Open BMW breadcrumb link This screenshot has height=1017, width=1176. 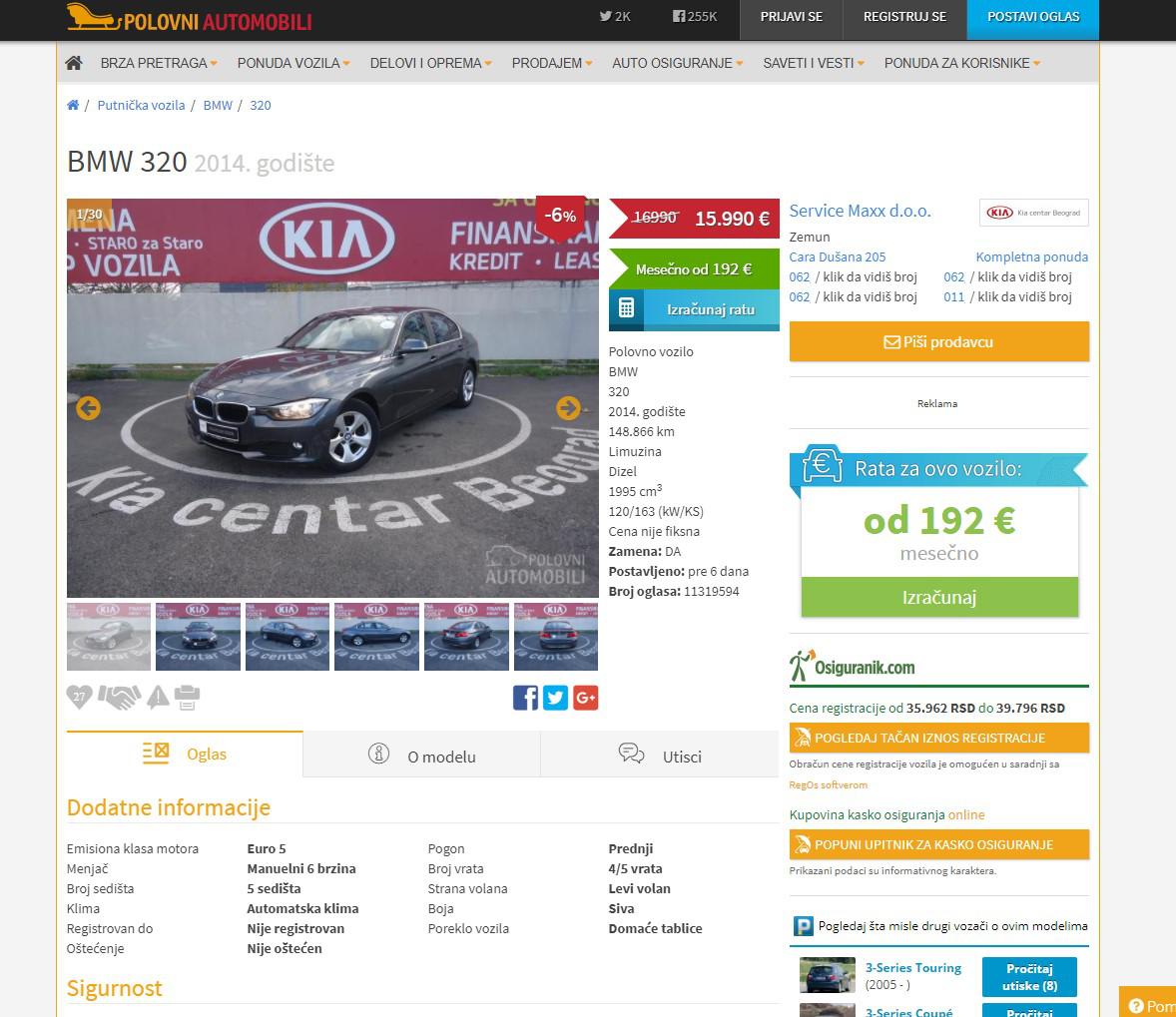tap(218, 105)
